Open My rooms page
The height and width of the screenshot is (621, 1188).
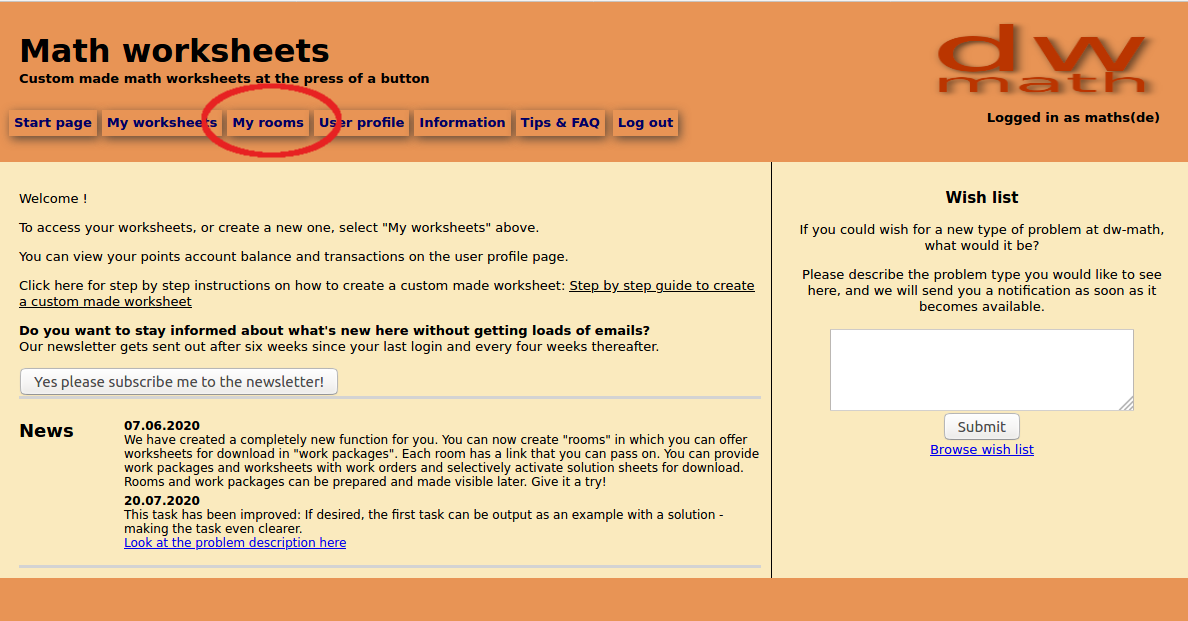coord(268,123)
